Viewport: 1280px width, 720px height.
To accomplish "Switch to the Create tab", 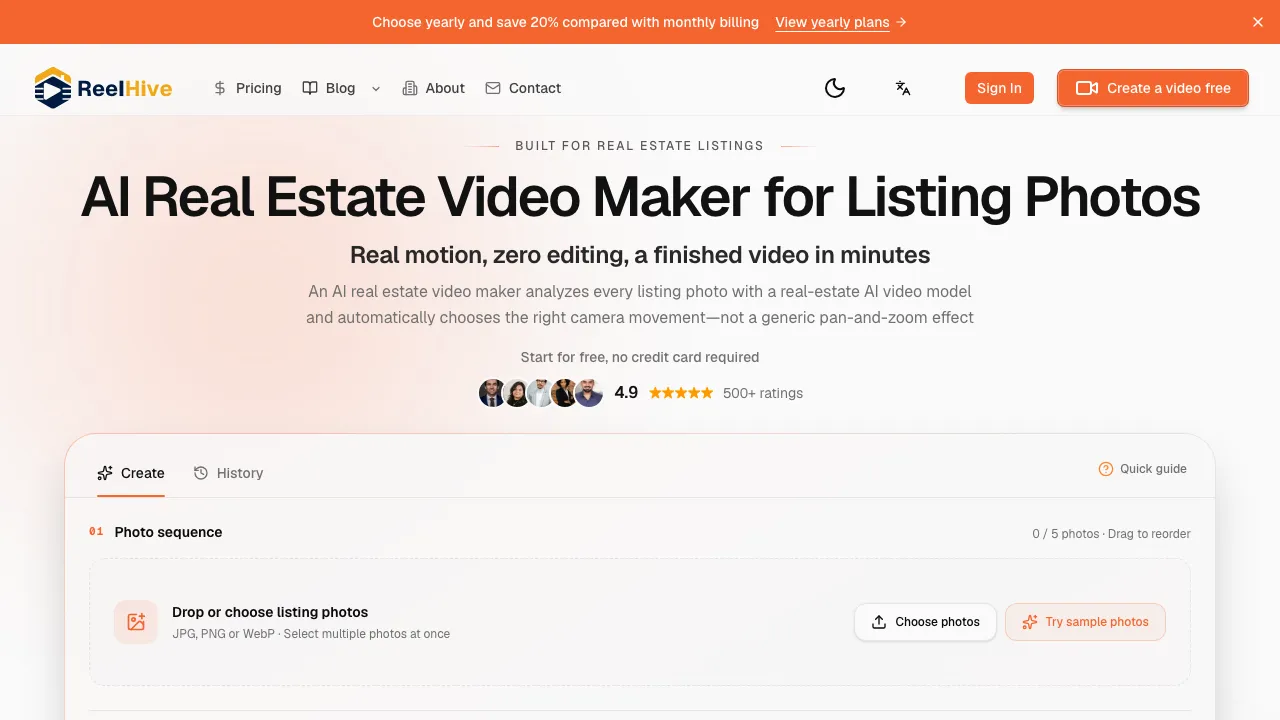I will [131, 473].
